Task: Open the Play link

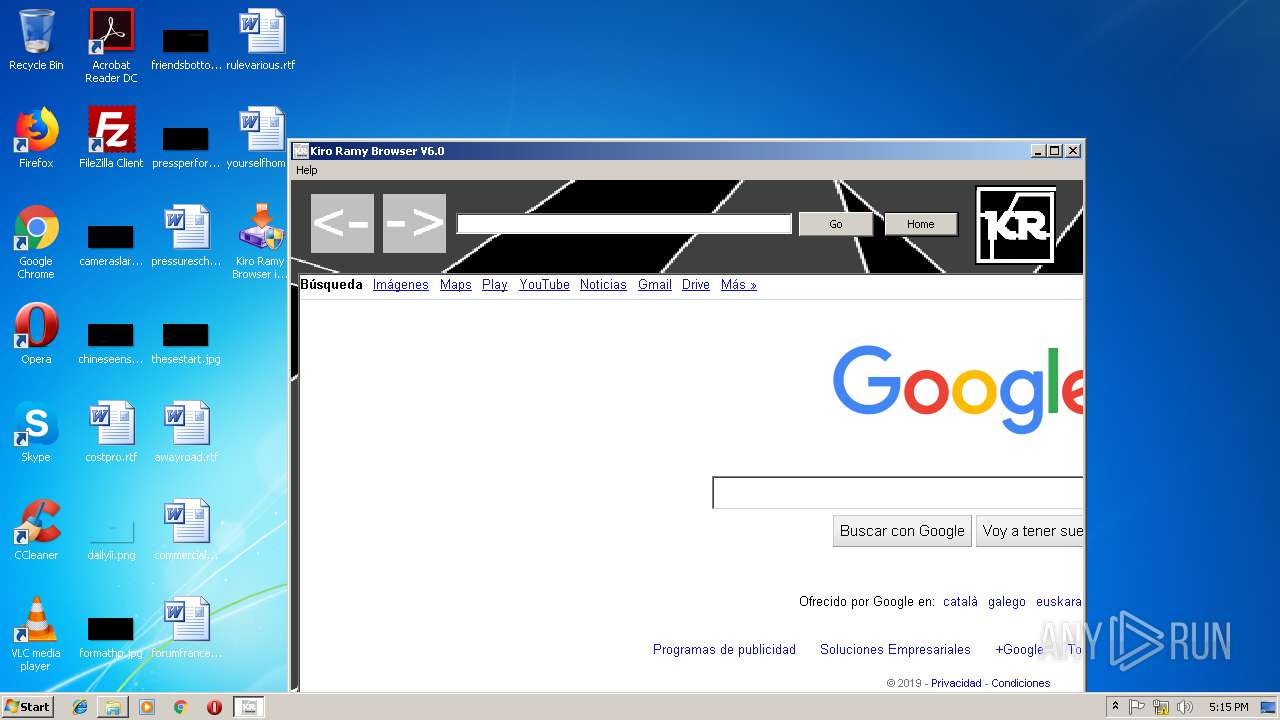Action: click(x=494, y=285)
